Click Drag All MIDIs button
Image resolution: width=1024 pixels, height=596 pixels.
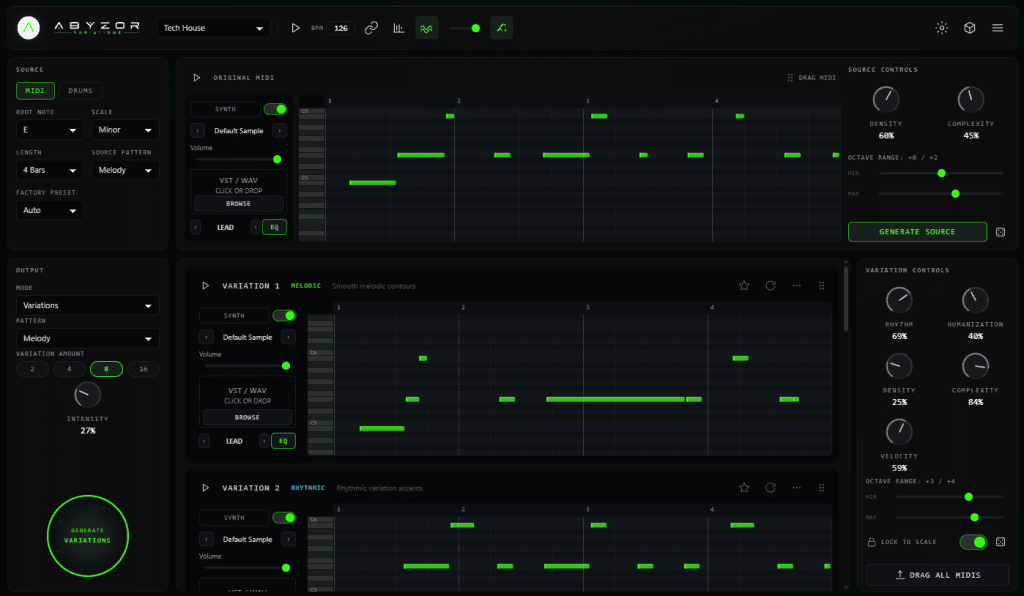point(937,575)
